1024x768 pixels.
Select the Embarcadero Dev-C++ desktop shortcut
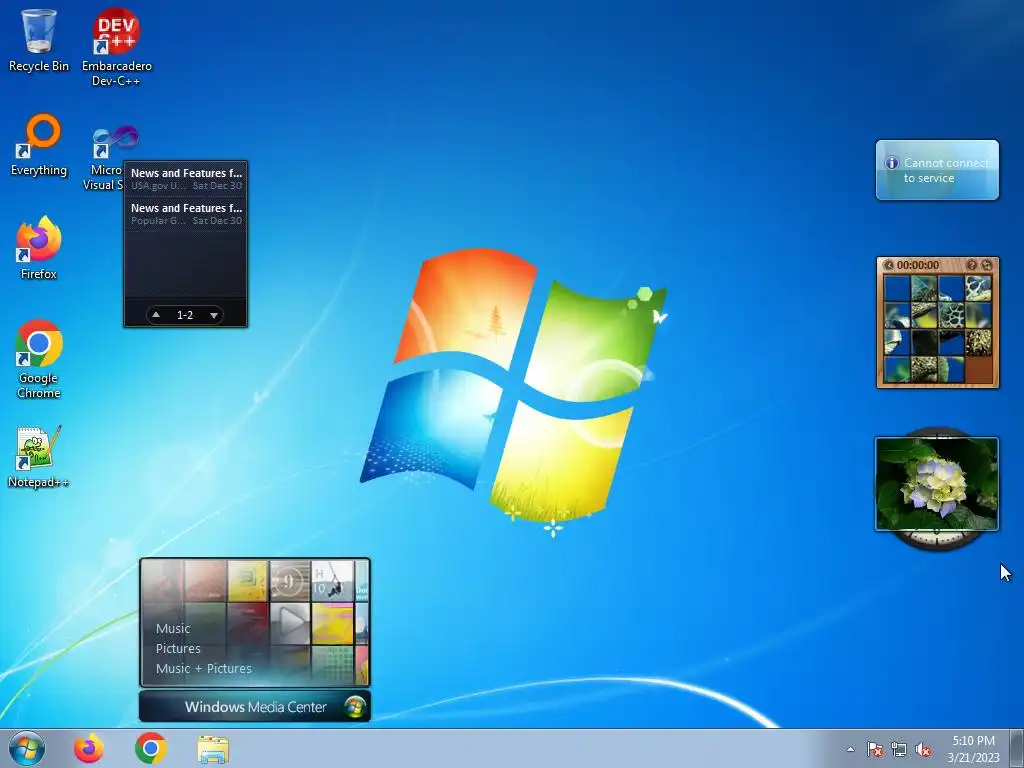(116, 46)
